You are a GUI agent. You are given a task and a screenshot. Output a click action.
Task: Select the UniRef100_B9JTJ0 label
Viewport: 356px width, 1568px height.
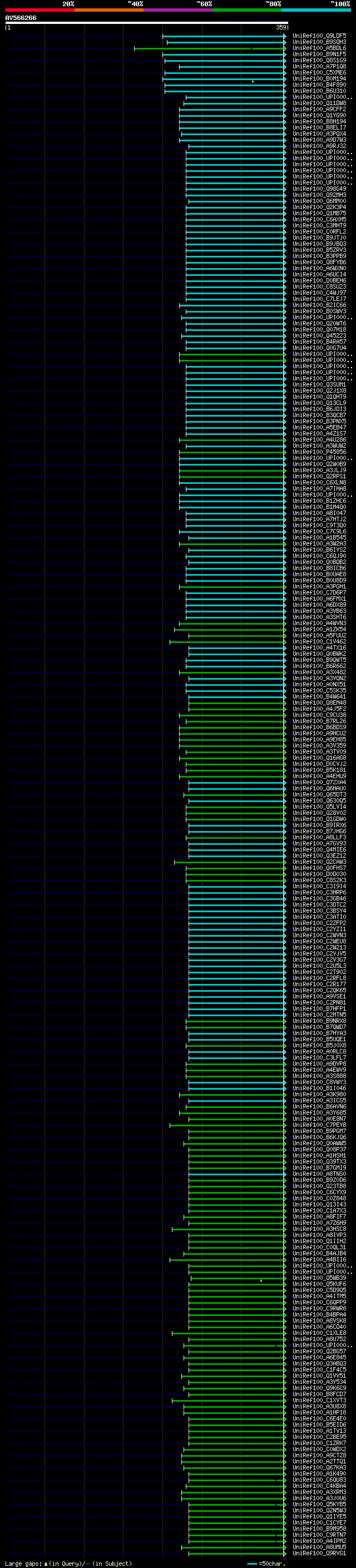(x=319, y=238)
